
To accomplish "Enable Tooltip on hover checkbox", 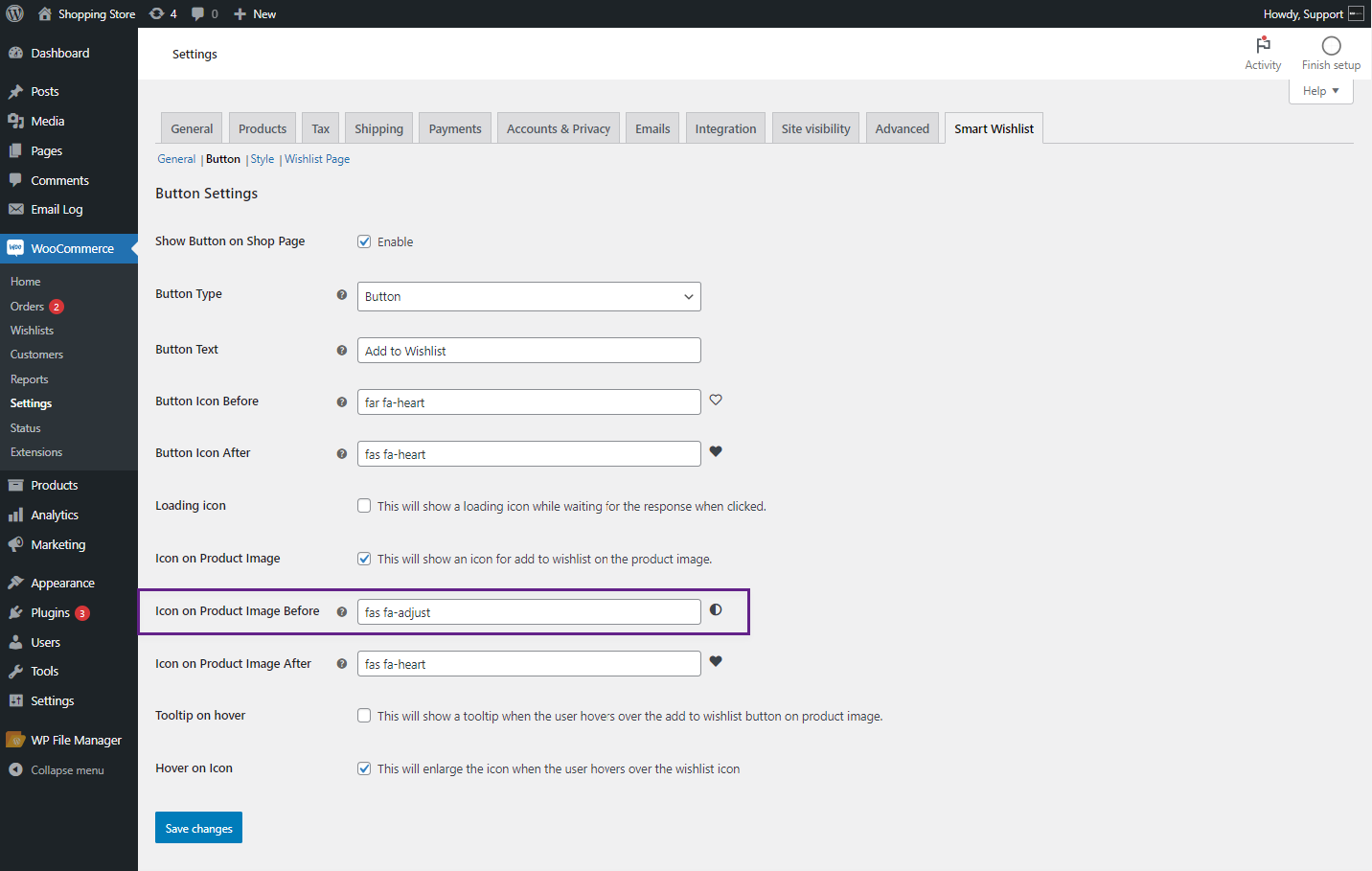I will coord(364,716).
